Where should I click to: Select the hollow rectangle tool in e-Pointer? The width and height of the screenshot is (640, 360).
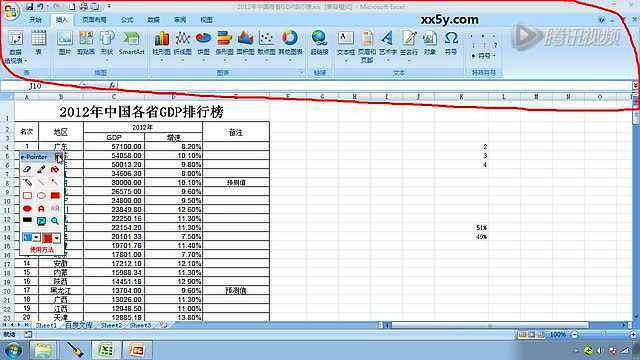pos(27,196)
